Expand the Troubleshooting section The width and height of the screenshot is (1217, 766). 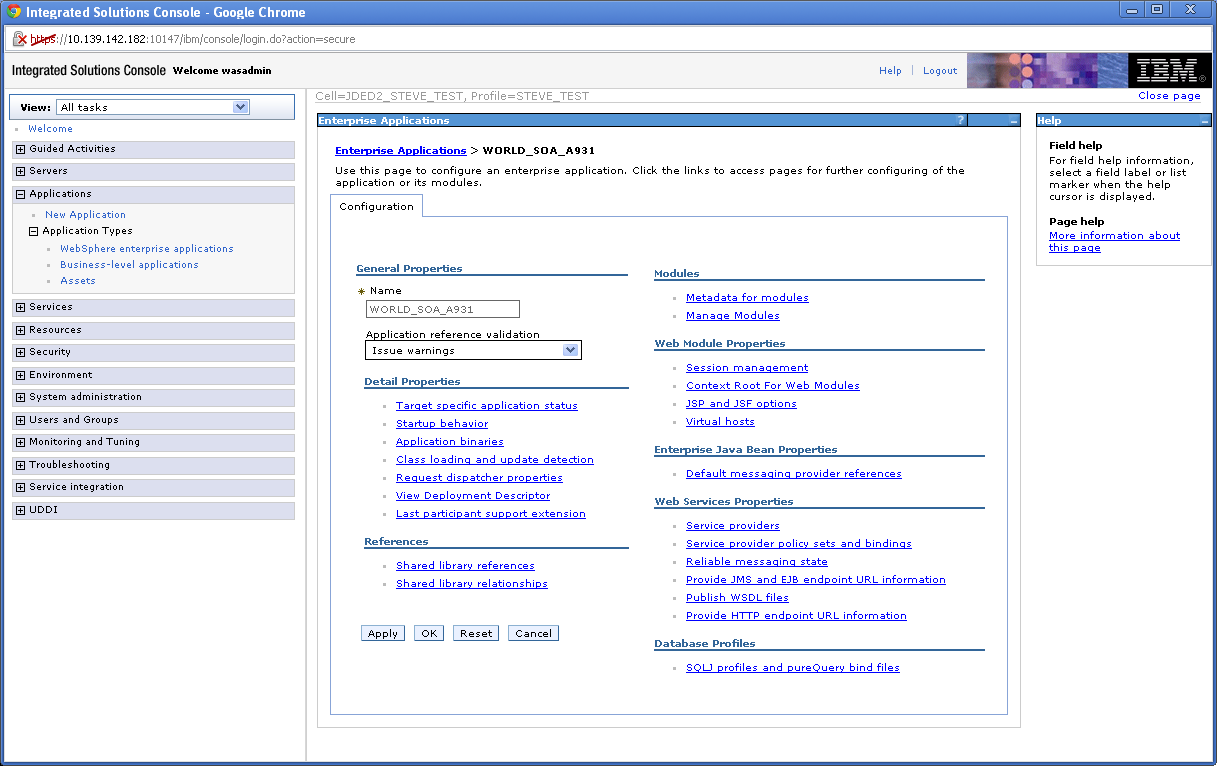[x=21, y=465]
